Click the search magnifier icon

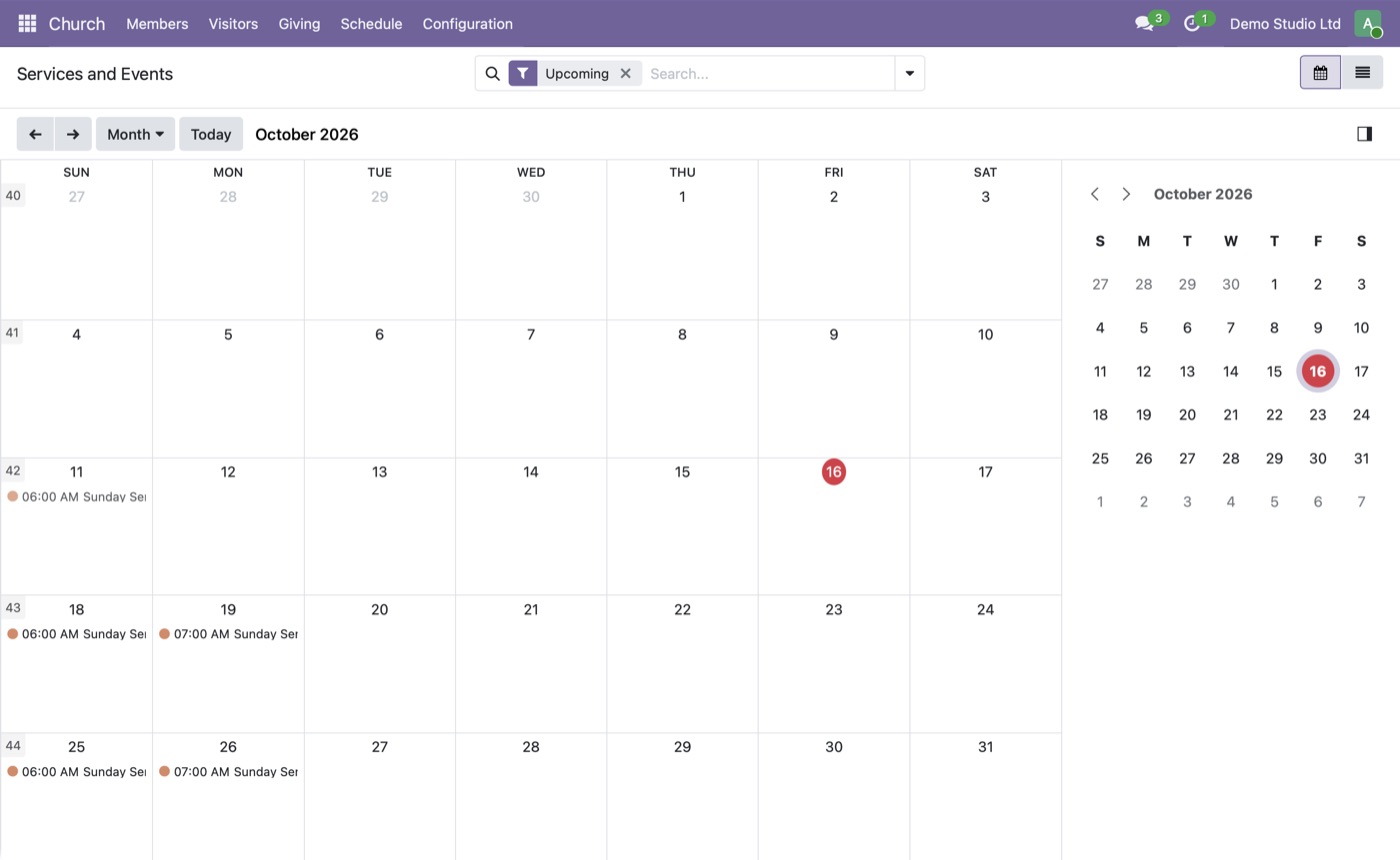click(492, 73)
